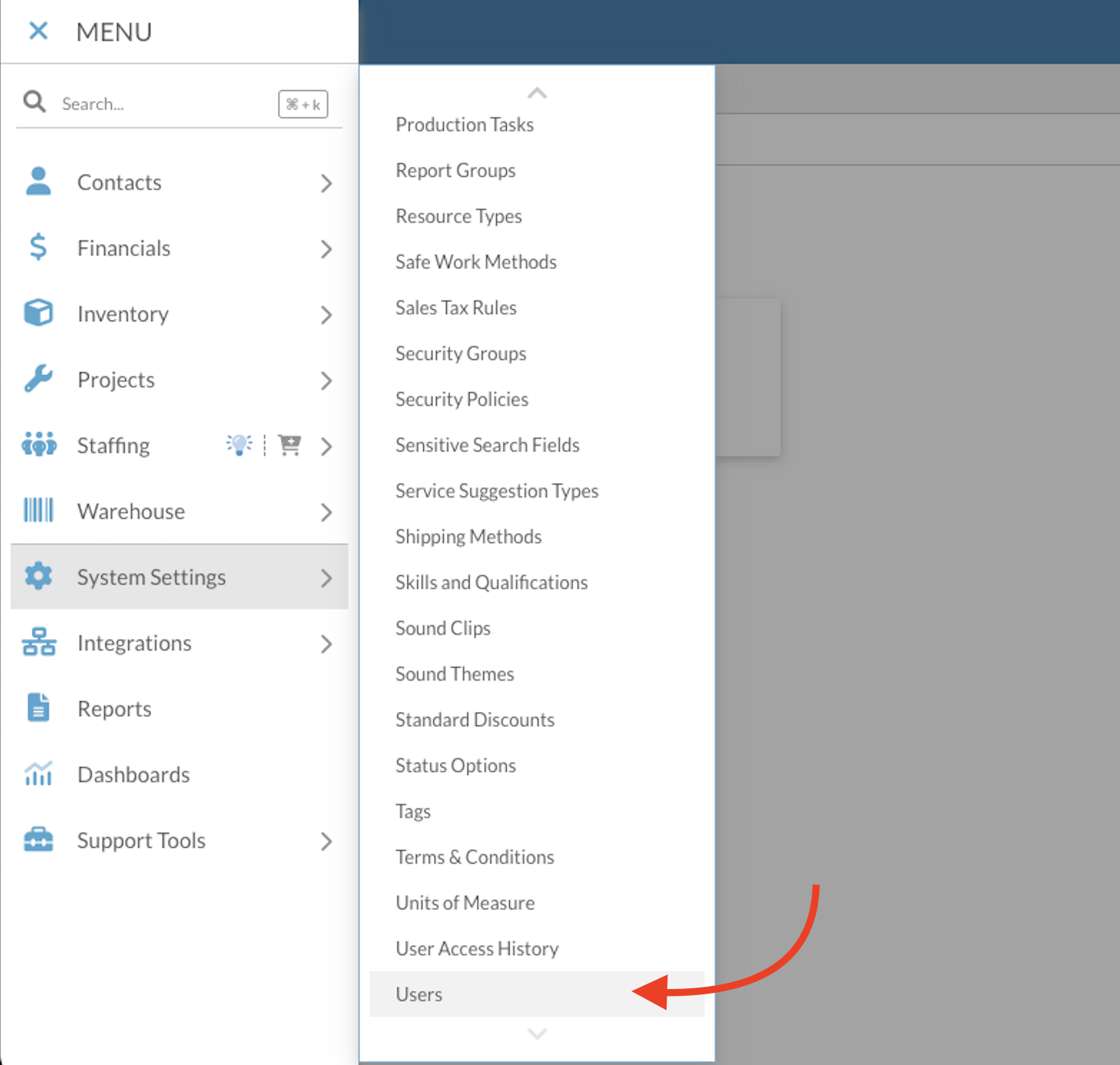
Task: Expand the Warehouse submenu chevron
Action: pos(326,512)
